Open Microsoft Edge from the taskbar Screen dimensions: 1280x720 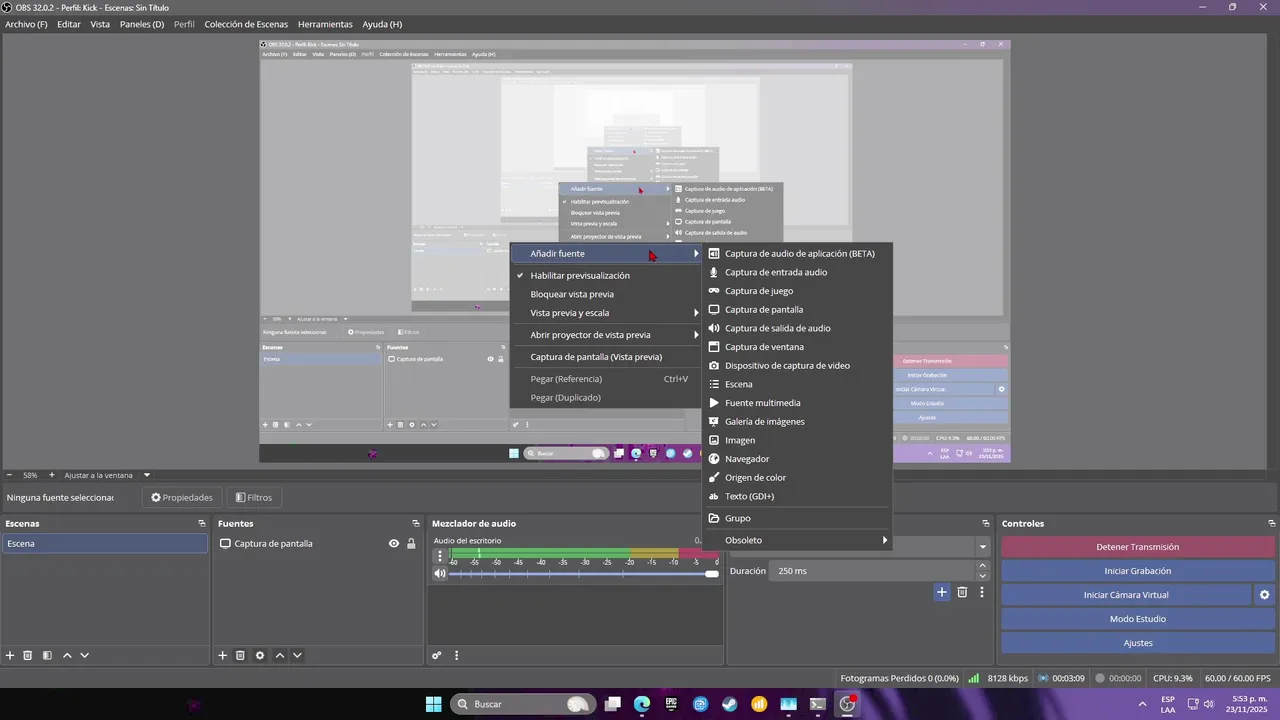642,704
